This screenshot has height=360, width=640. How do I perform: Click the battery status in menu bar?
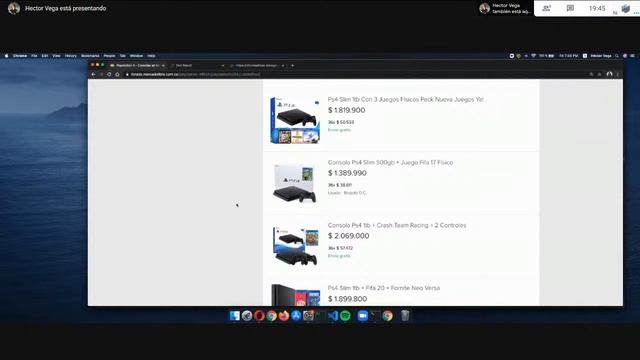coord(547,56)
